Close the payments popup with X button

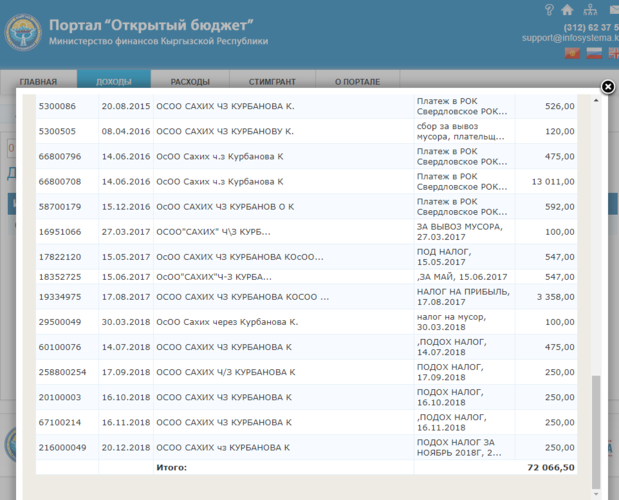point(607,87)
